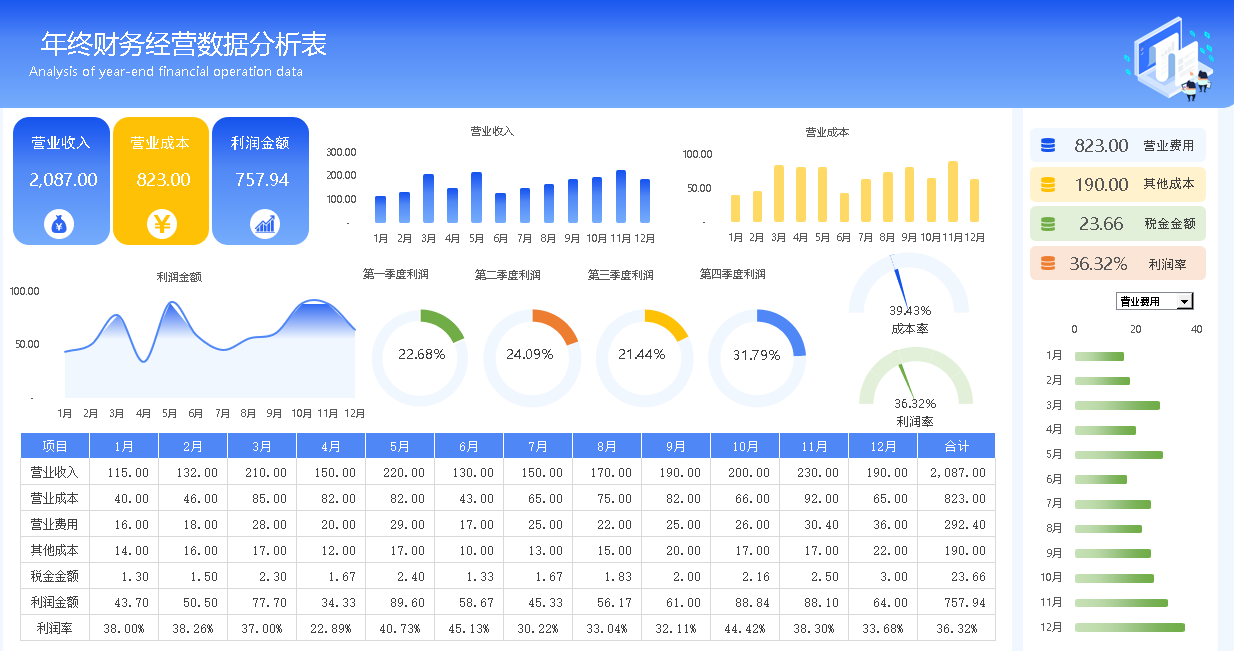Select the 营业收入 total cell 2,087.00
Screen dimensions: 1234x651
point(956,472)
